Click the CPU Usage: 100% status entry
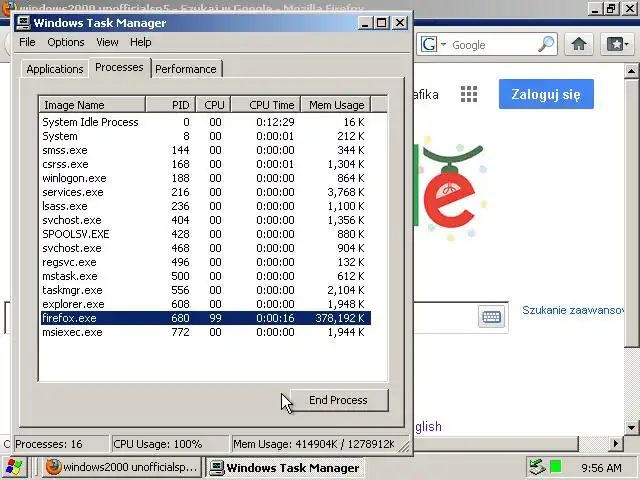Image resolution: width=640 pixels, height=480 pixels. [170, 444]
